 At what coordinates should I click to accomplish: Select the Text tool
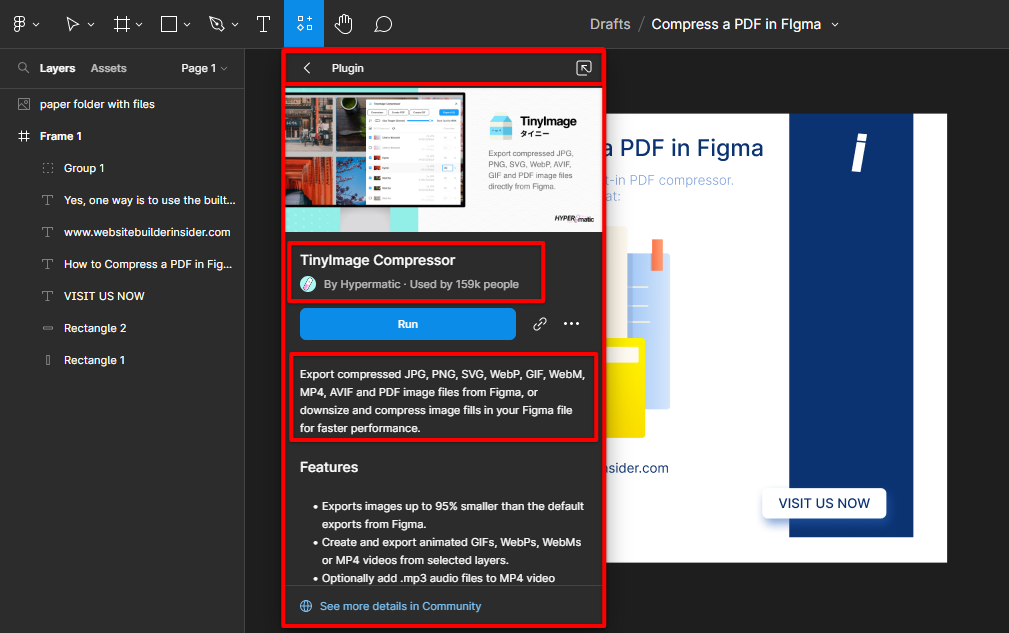click(x=263, y=23)
